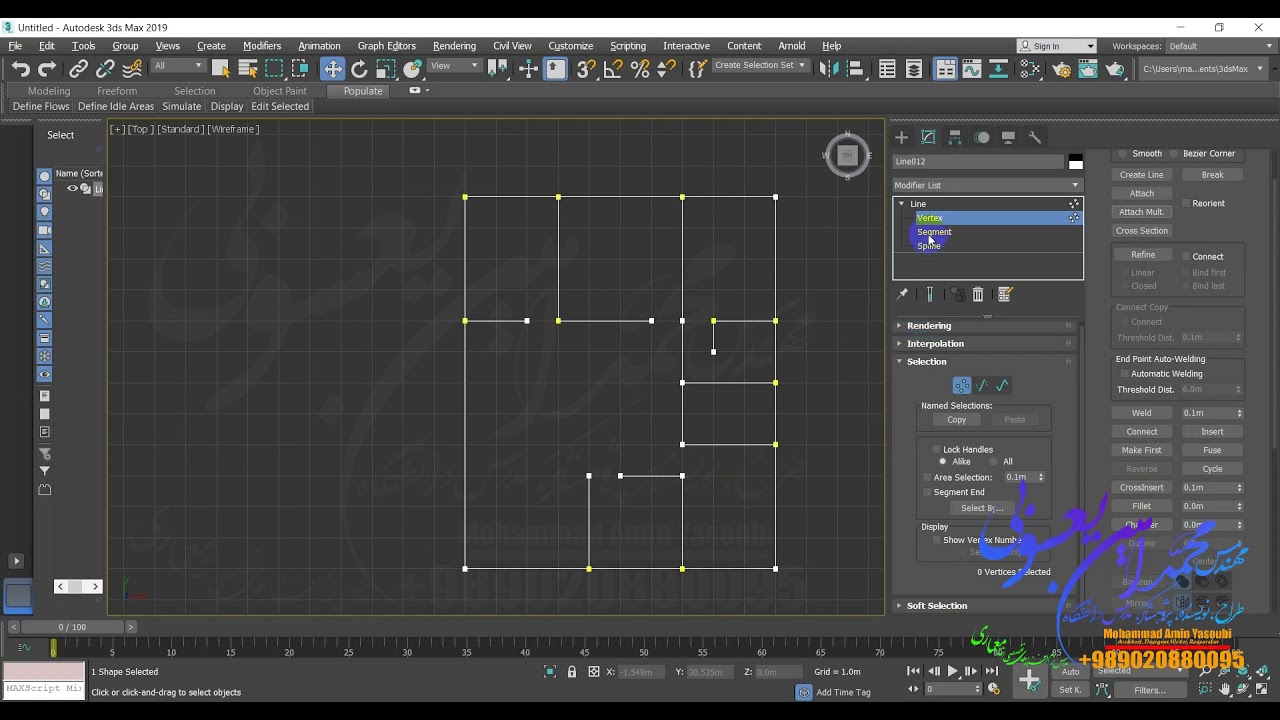Open Select by Name dialog icon
1280x720 pixels.
coord(248,69)
